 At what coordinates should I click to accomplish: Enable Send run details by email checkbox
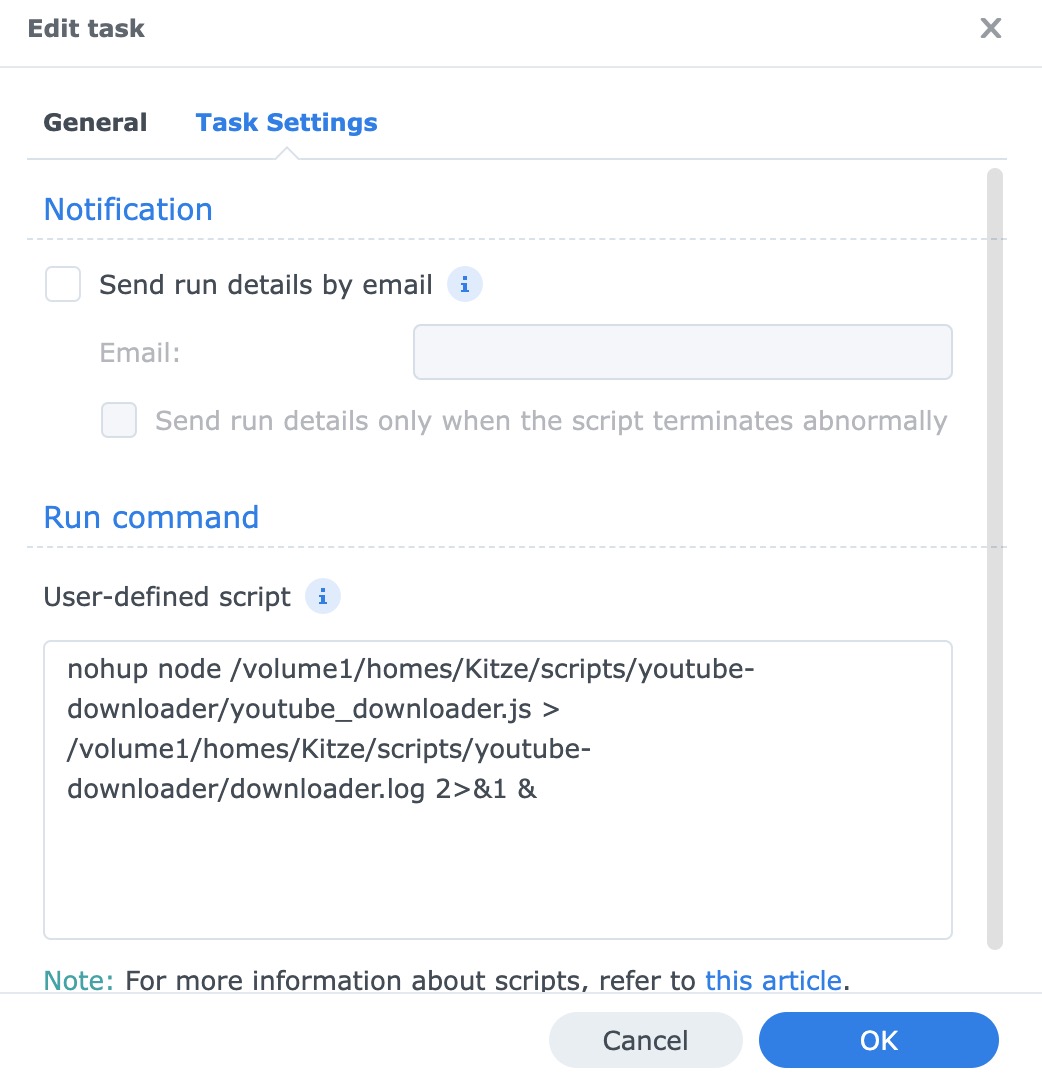tap(63, 285)
